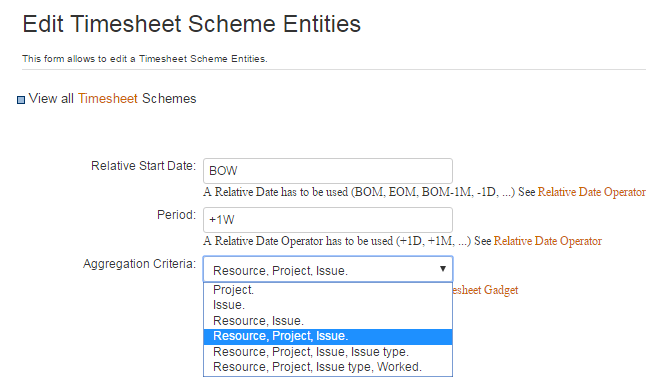Screen dimensions: 646x388
Task: Click the orange Timesheet word in View all link
Action: click(108, 99)
